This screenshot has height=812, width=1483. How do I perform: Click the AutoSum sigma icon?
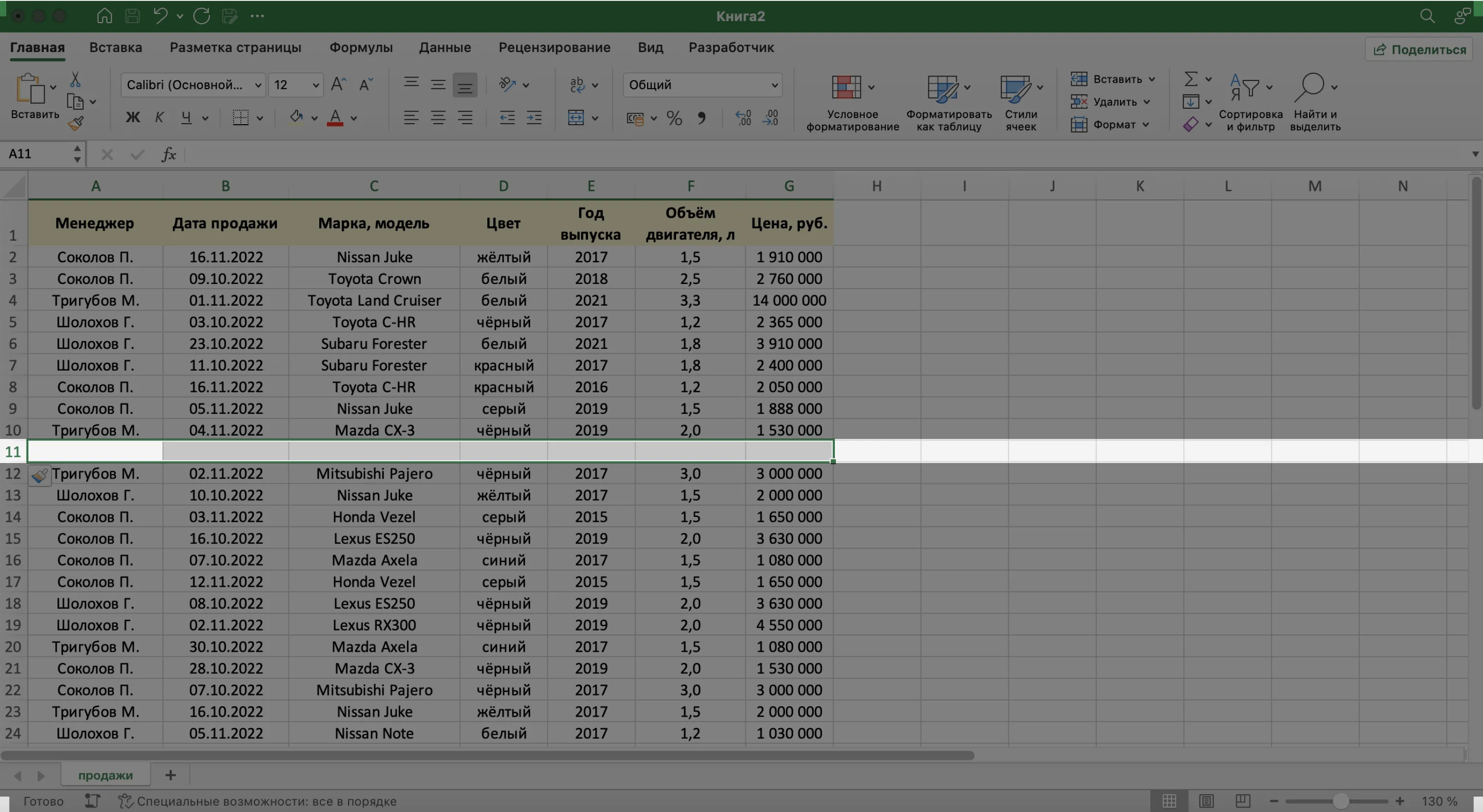point(1191,79)
